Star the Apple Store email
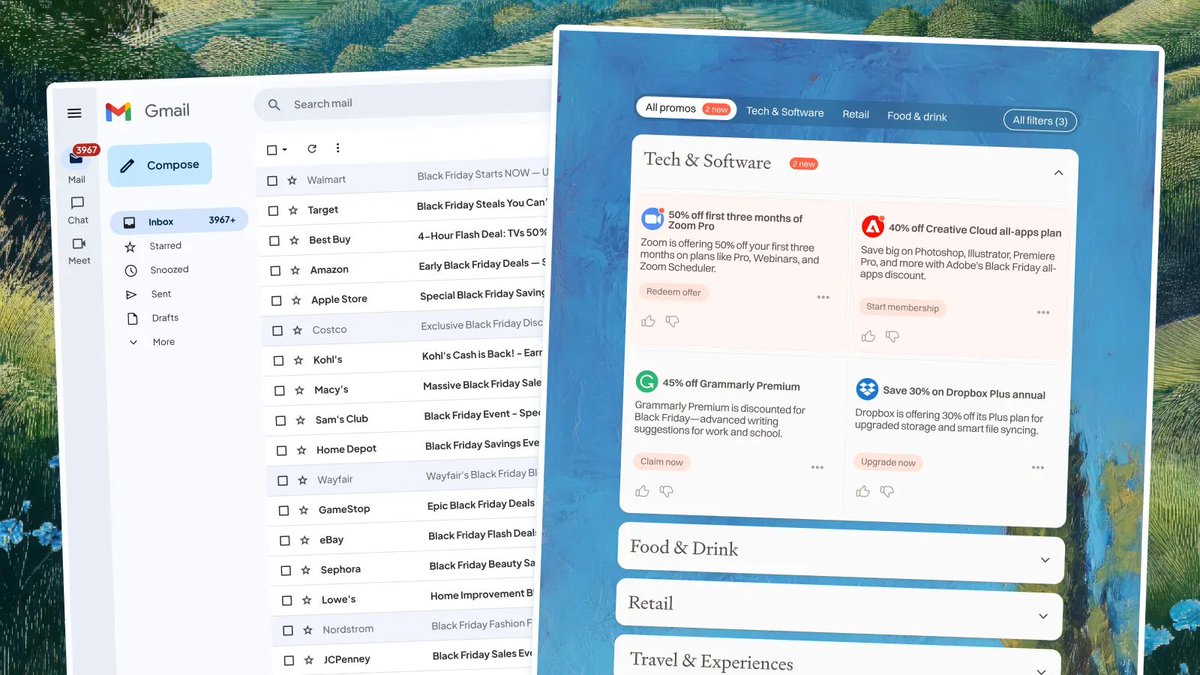This screenshot has height=675, width=1200. tap(296, 300)
